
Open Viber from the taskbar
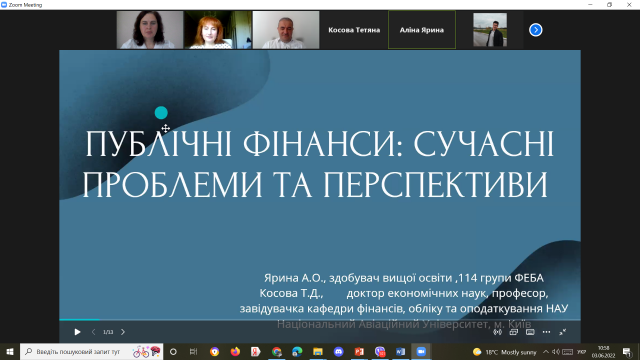pyautogui.click(x=380, y=351)
